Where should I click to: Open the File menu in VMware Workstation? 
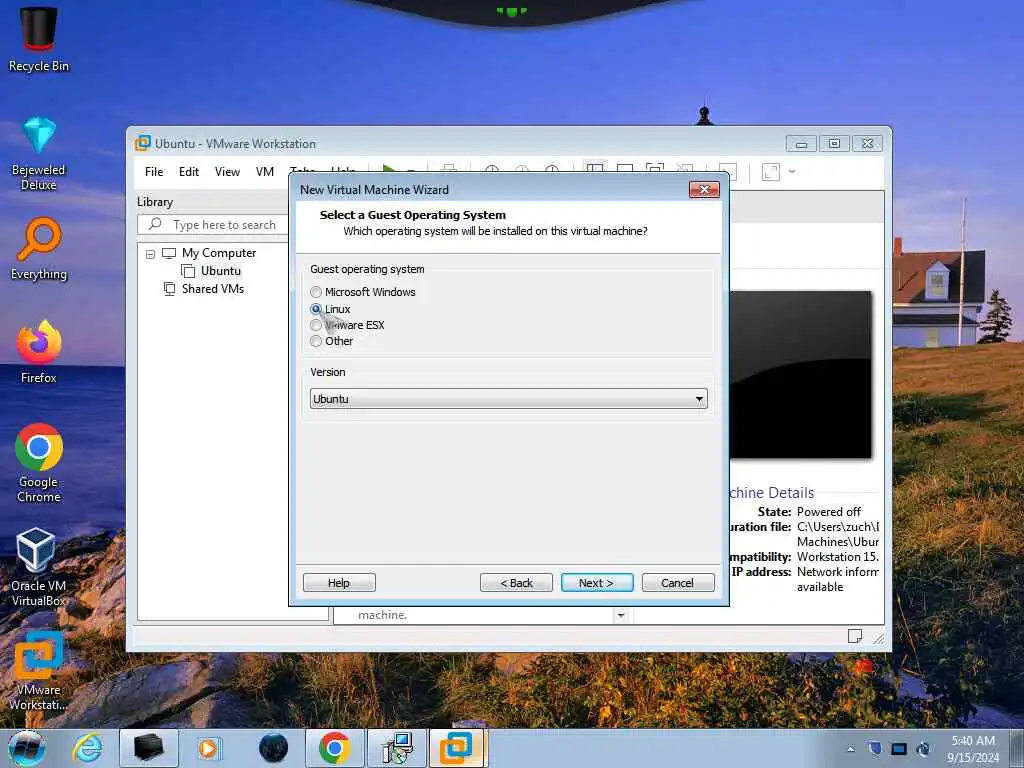click(x=154, y=172)
